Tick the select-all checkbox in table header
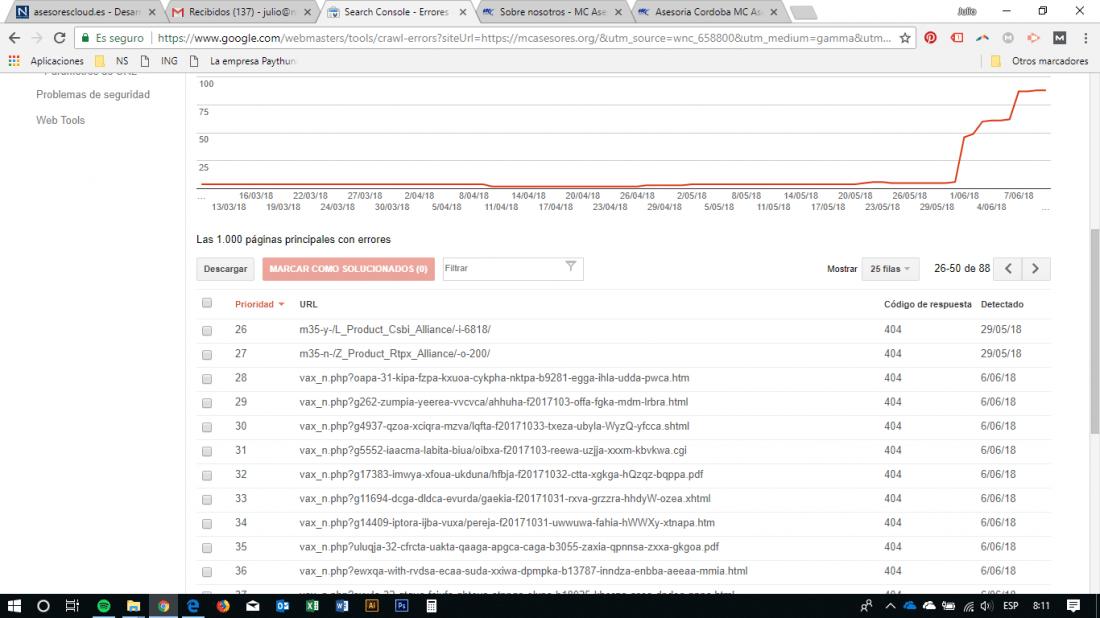 [x=207, y=303]
